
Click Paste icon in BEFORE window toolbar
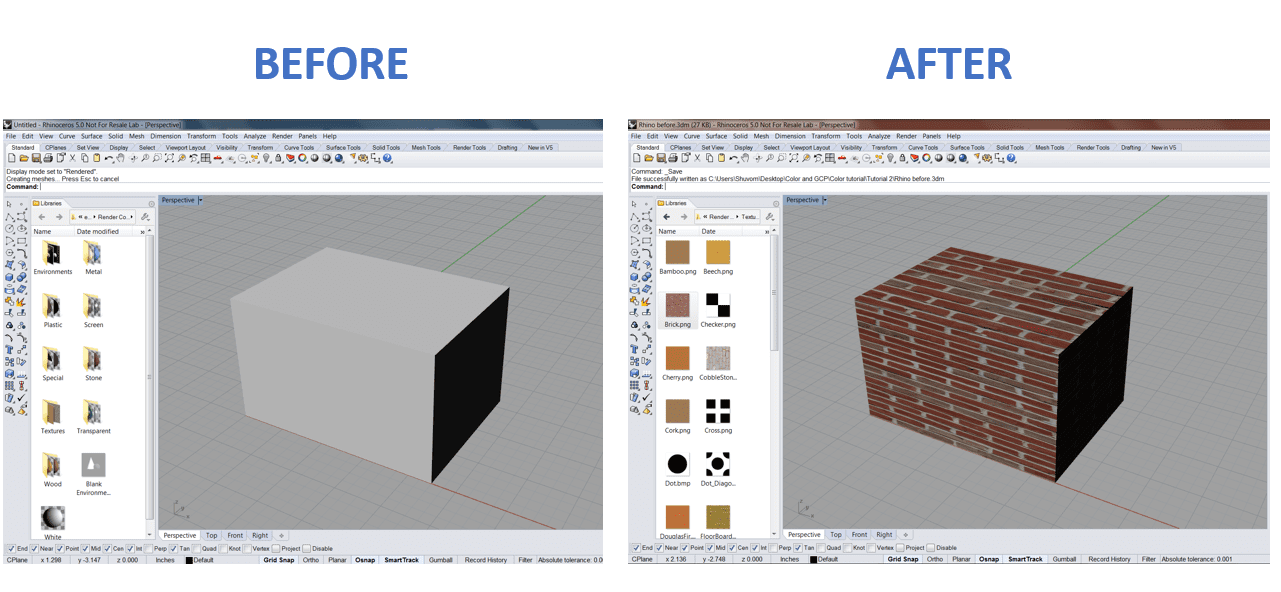[x=96, y=158]
